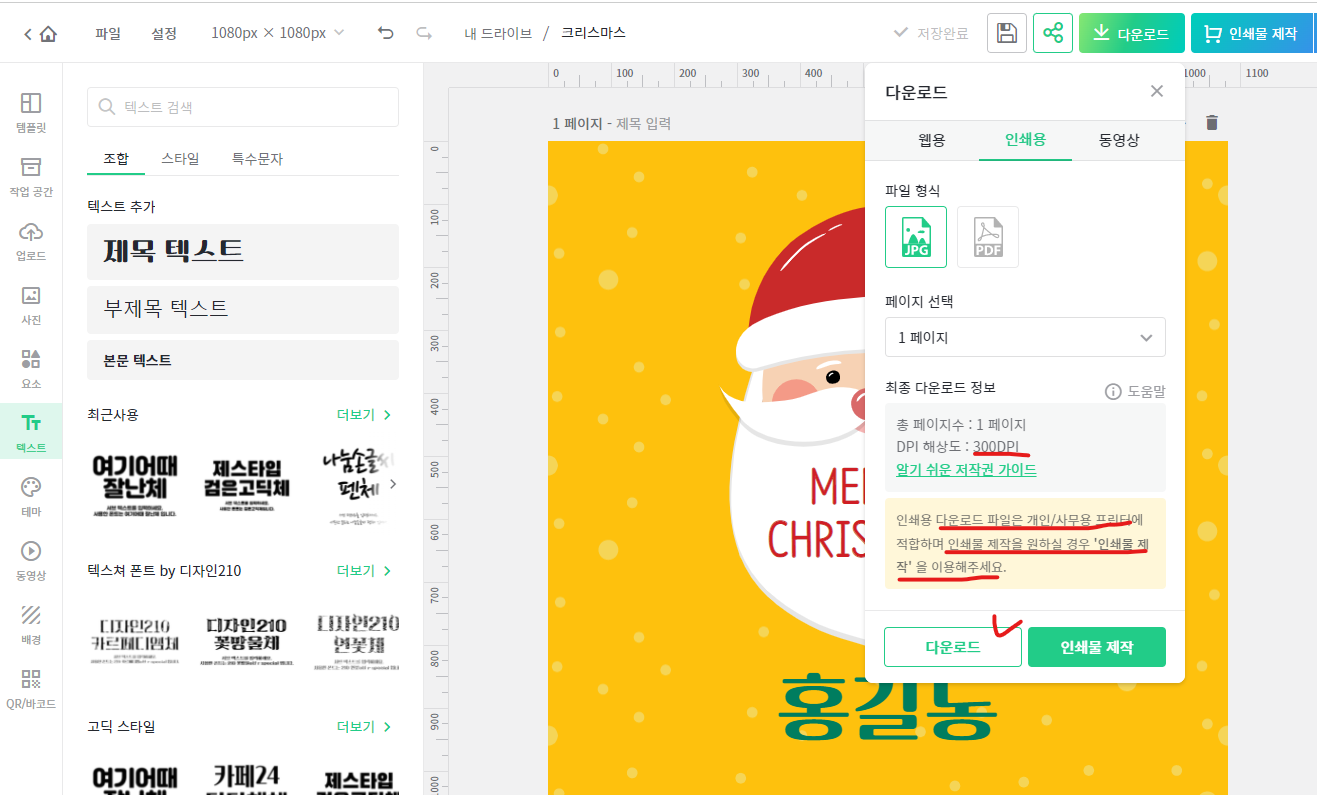
Task: Select the 텍스트 sidebar tool
Action: click(31, 432)
